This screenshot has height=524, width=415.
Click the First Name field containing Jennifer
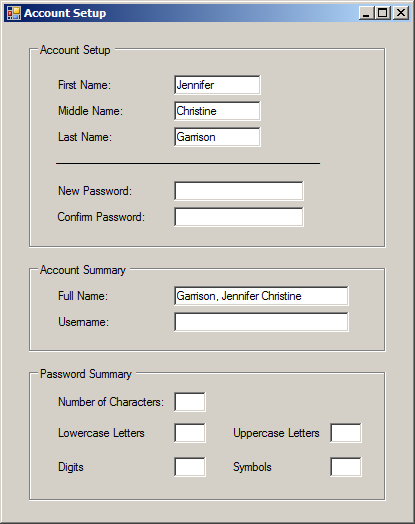point(217,85)
